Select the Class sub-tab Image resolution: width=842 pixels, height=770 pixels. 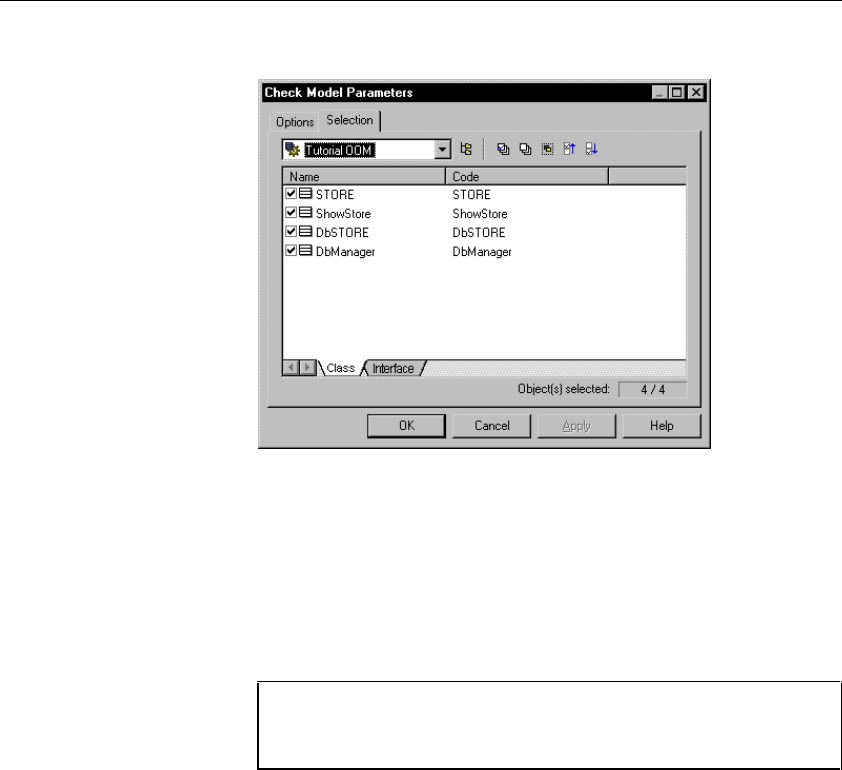[x=340, y=368]
